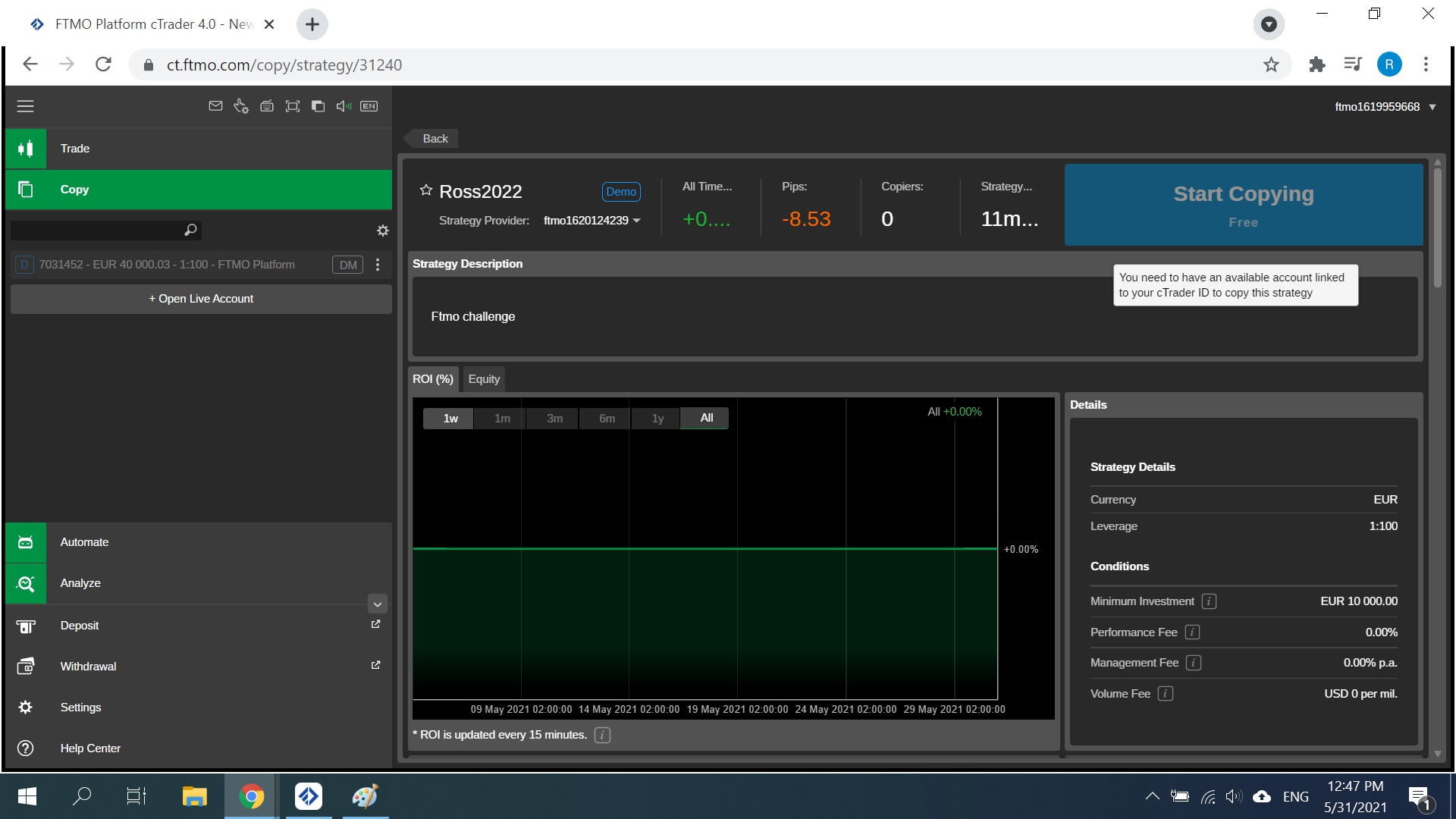Expand the strategy provider ftmo1620124239 dropdown
Viewport: 1456px width, 819px height.
click(636, 221)
